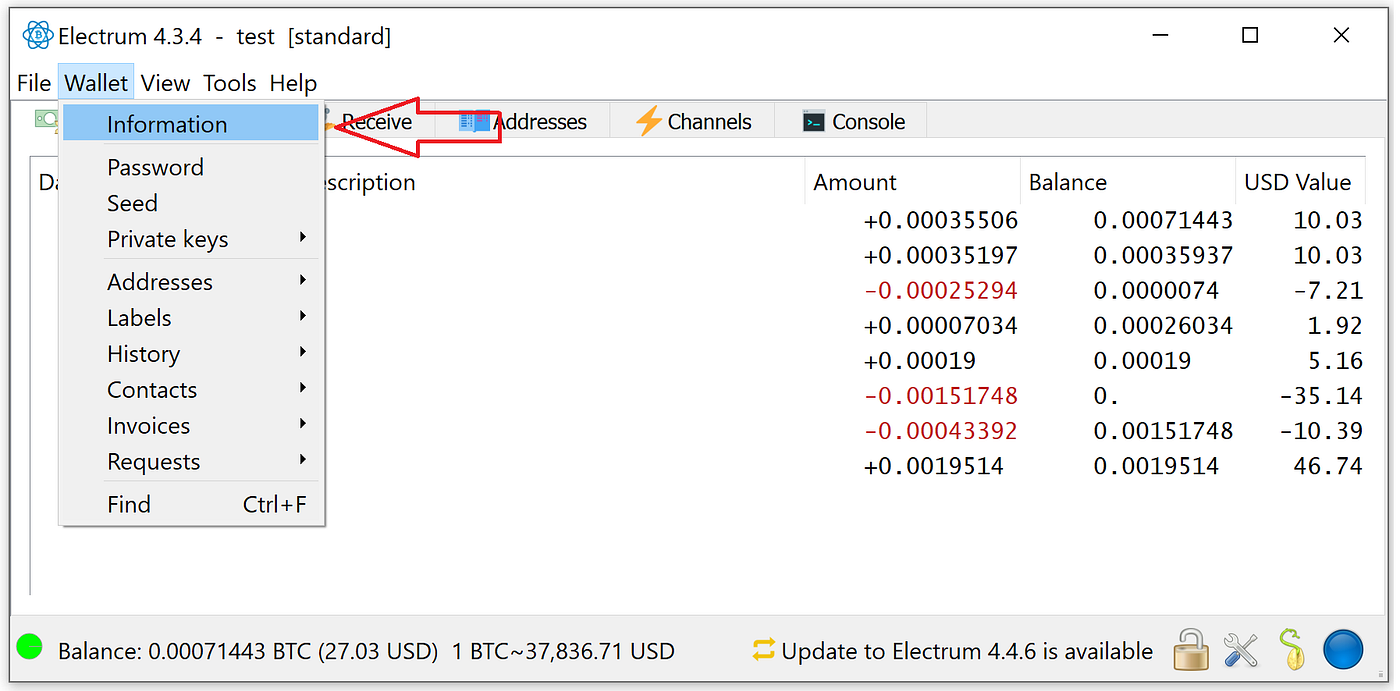The height and width of the screenshot is (691, 1400).
Task: Click the 5.16 USD value cell
Action: (x=1335, y=361)
